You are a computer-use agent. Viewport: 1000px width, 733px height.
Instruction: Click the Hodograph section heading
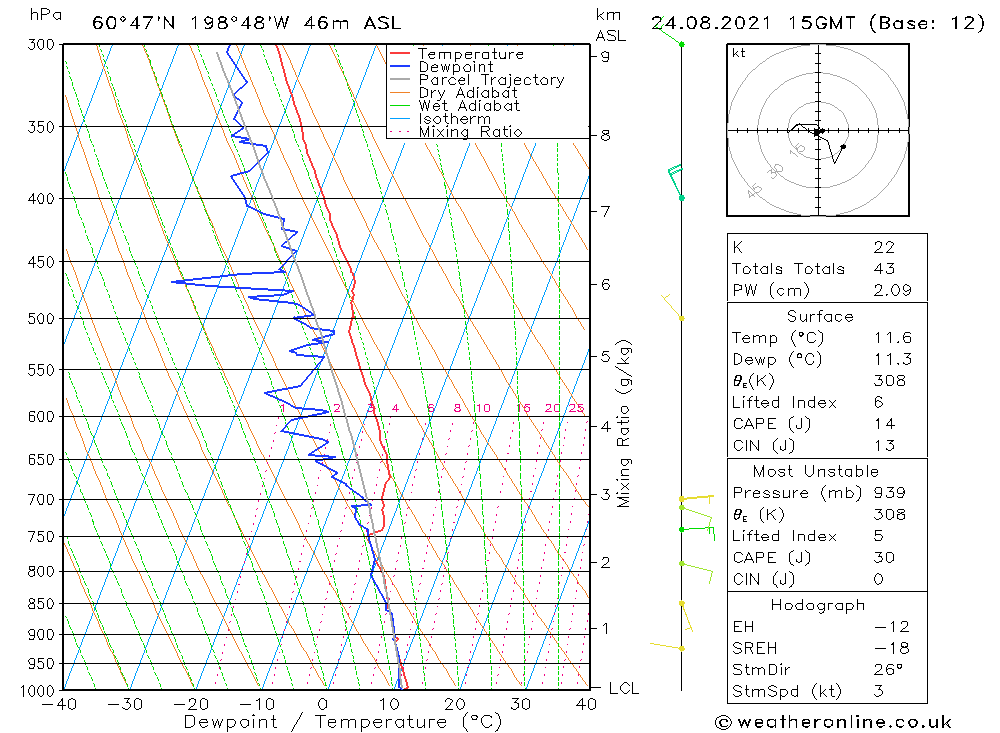click(818, 605)
